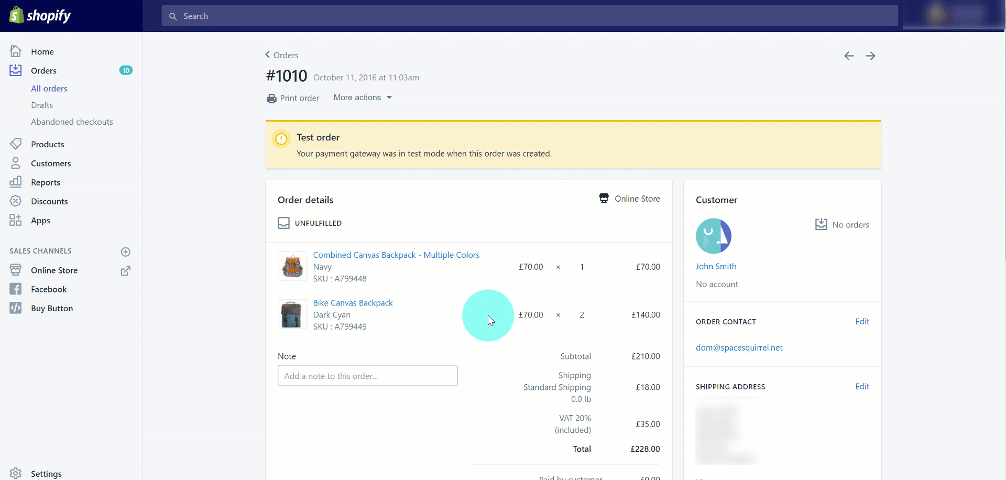Open the John Smith customer link

716,266
